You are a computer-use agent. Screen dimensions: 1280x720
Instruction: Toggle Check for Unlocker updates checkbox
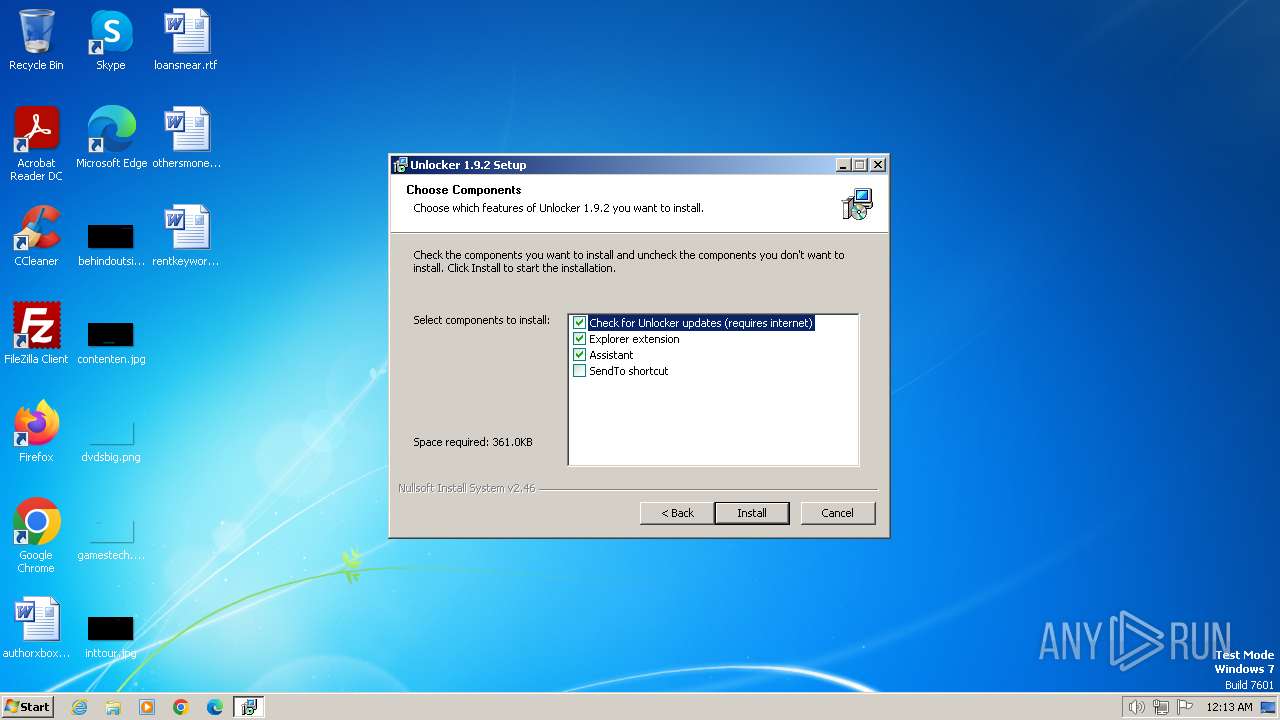pyautogui.click(x=579, y=323)
